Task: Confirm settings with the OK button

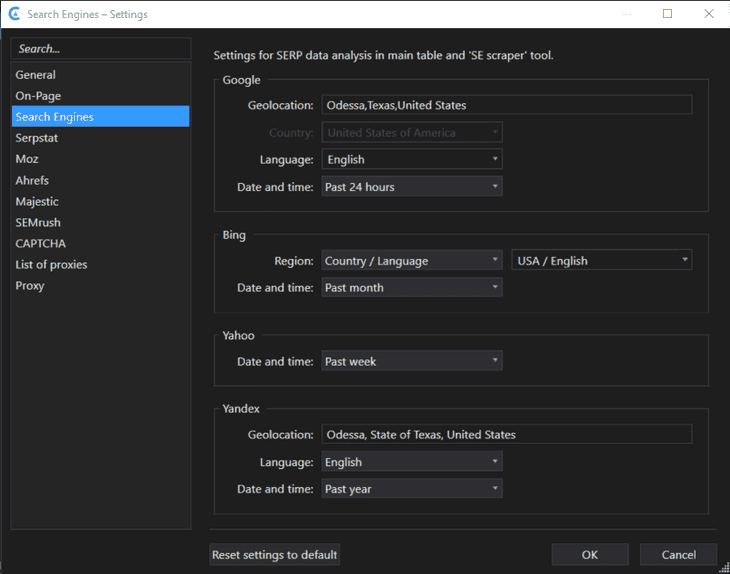Action: pyautogui.click(x=590, y=555)
